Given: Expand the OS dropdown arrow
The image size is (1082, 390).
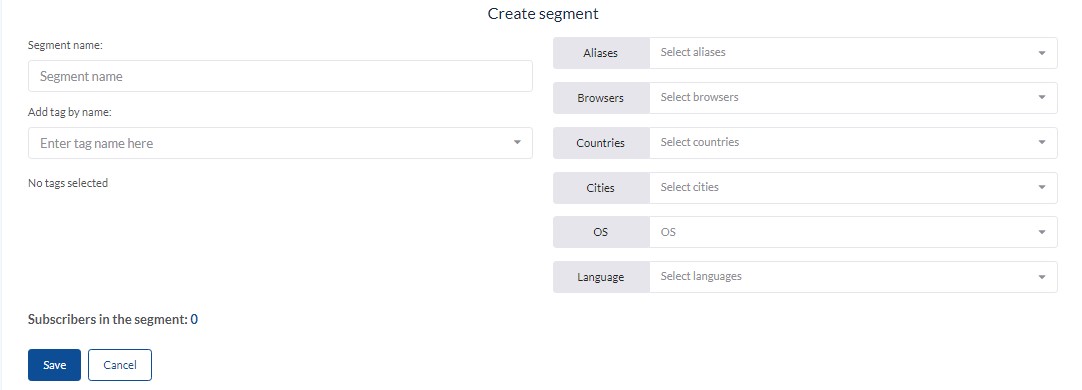Looking at the screenshot, I should (x=1042, y=232).
